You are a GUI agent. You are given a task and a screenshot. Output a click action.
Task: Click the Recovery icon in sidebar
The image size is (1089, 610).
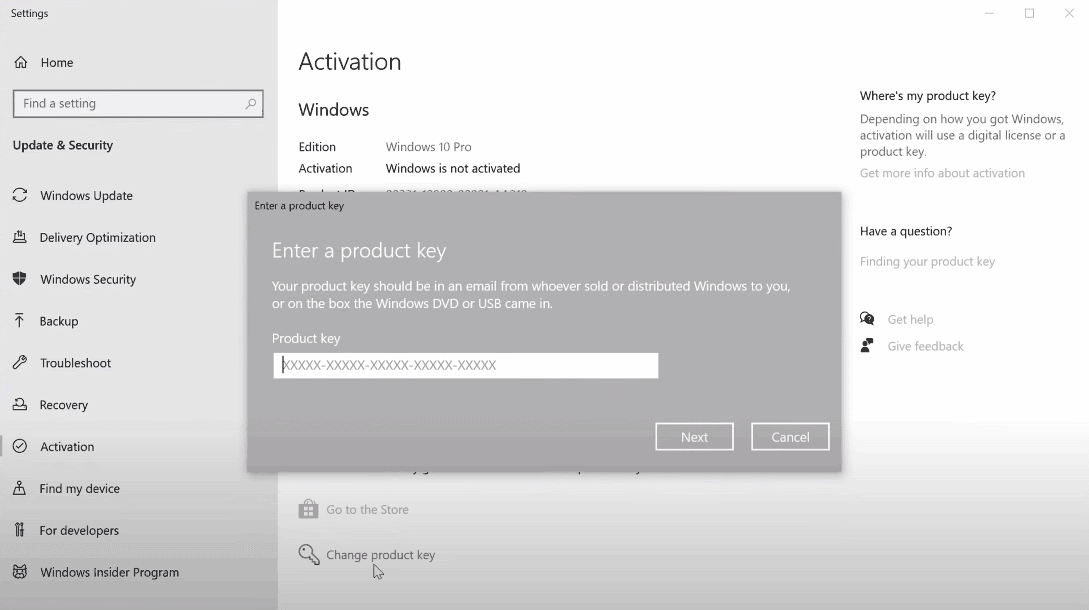point(20,404)
